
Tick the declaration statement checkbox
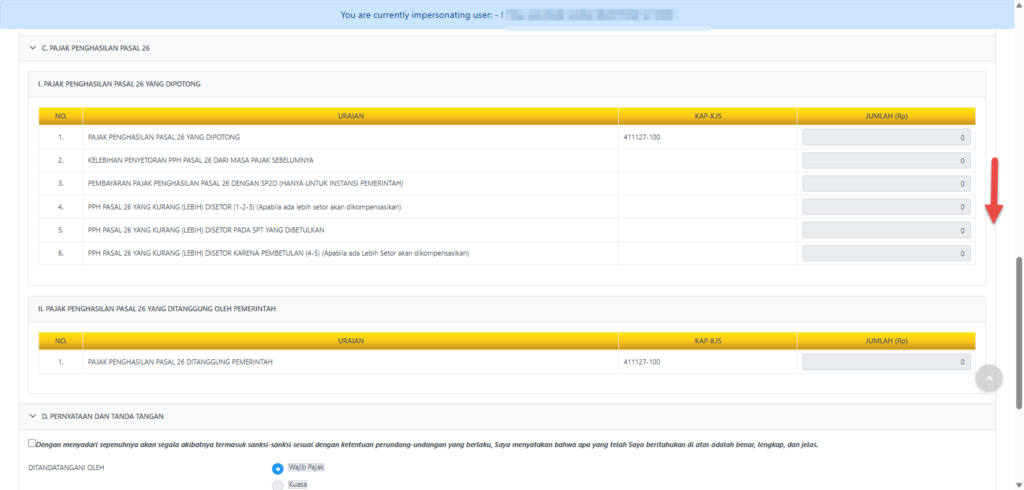click(32, 443)
